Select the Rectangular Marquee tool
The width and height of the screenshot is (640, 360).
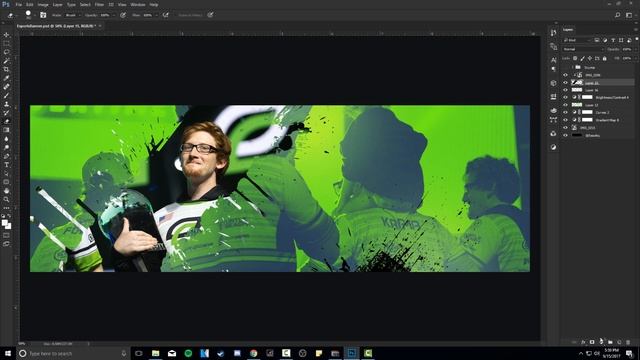[x=7, y=43]
